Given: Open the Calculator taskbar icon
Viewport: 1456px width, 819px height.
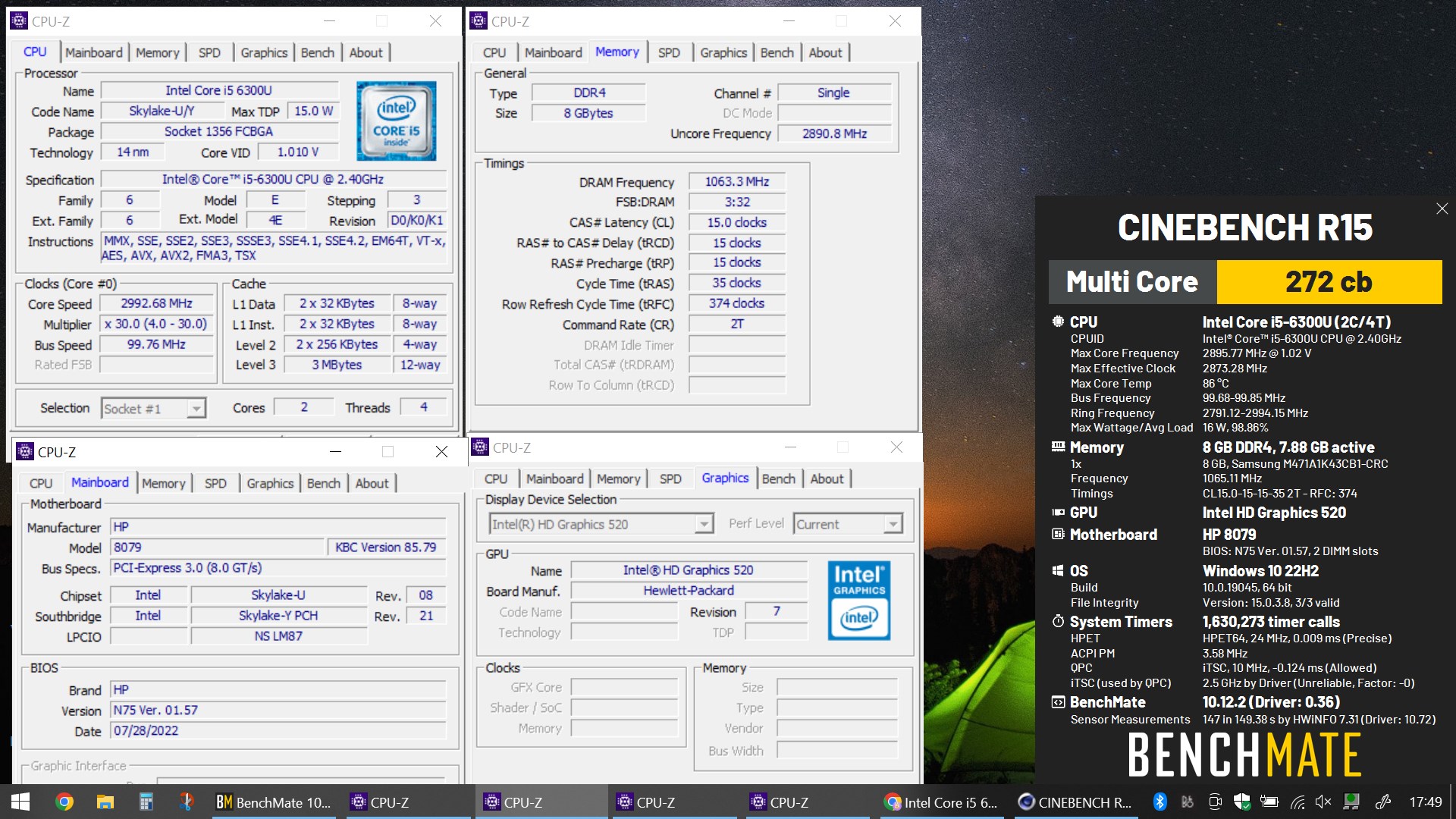Looking at the screenshot, I should click(146, 802).
